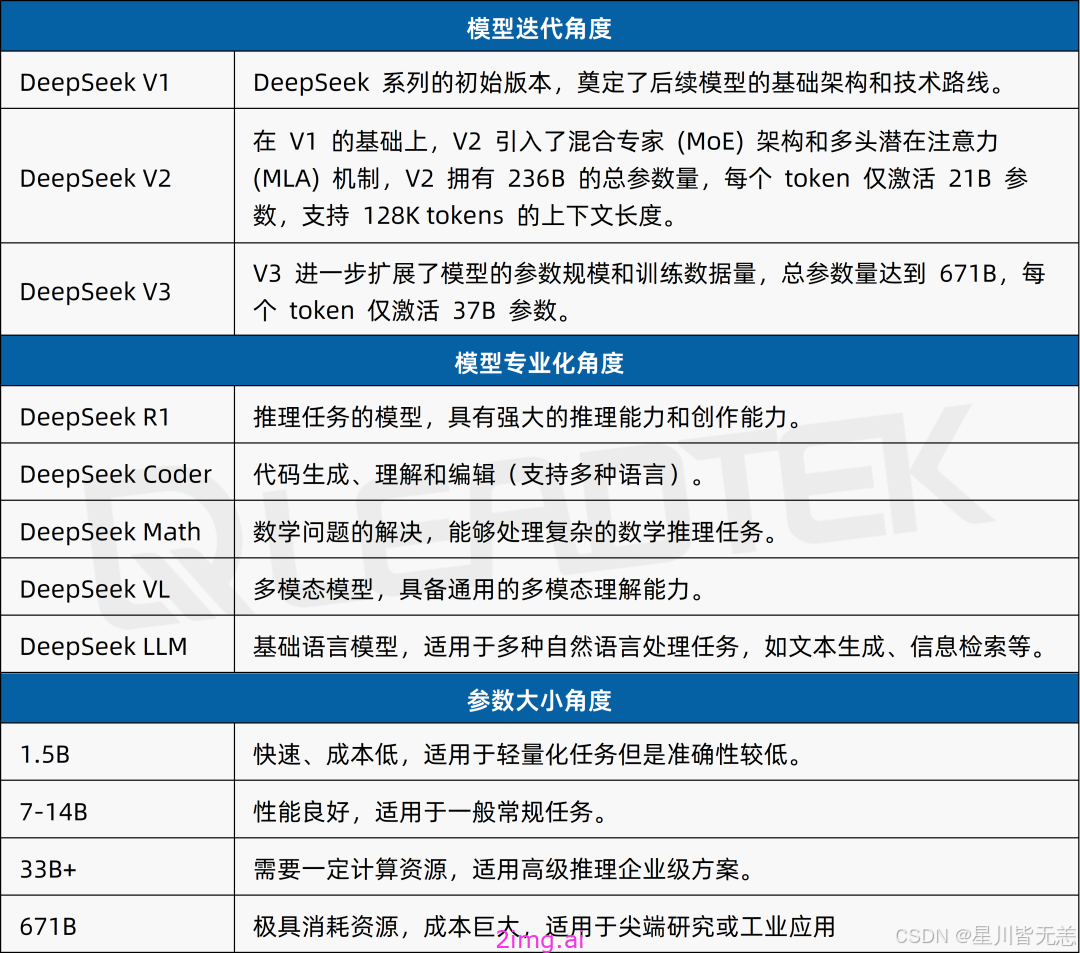1080x953 pixels.
Task: Click the '参数大小角度' section header
Action: (539, 700)
